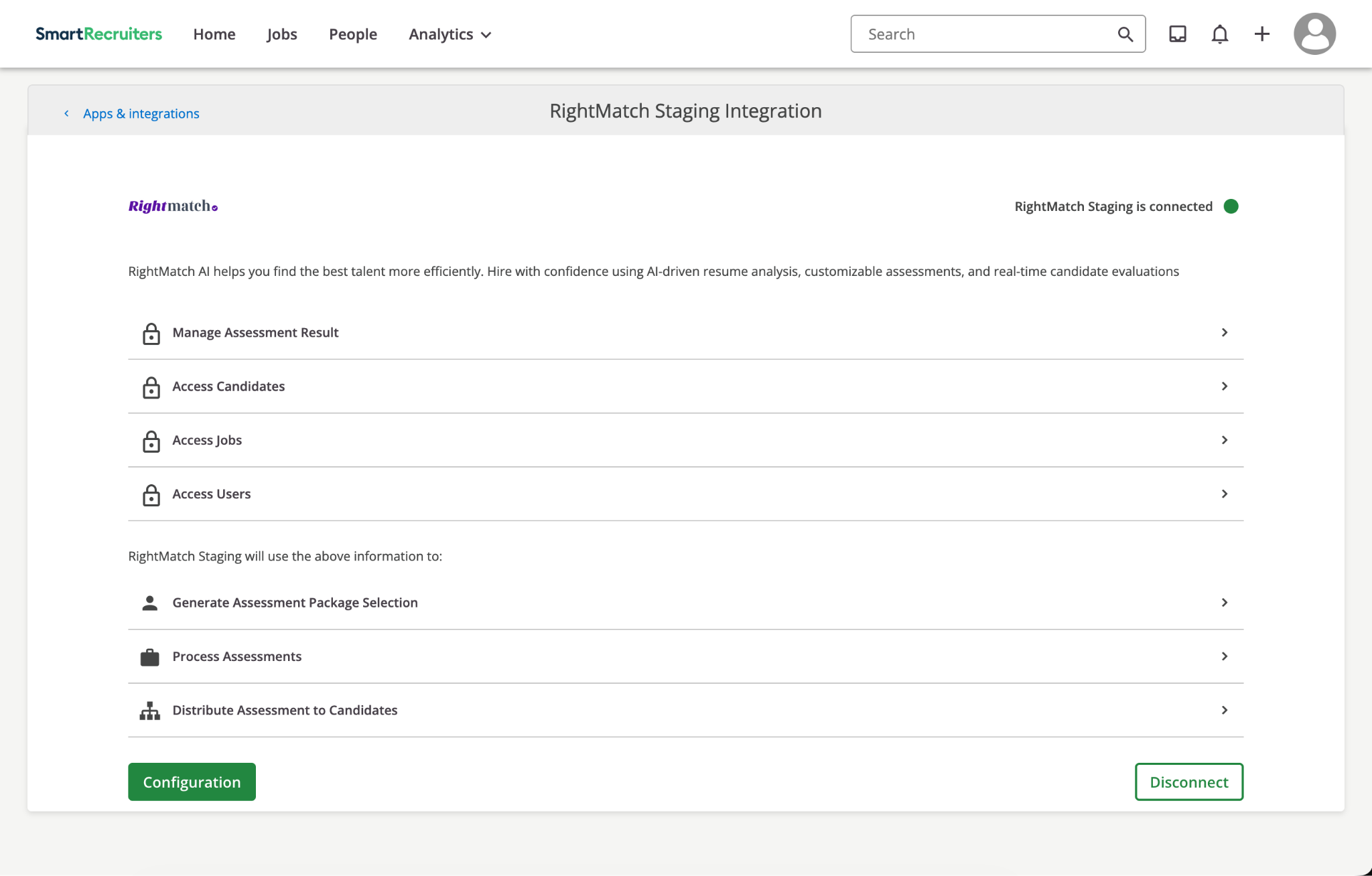This screenshot has width=1372, height=876.
Task: Open the Analytics dropdown menu
Action: coord(450,34)
